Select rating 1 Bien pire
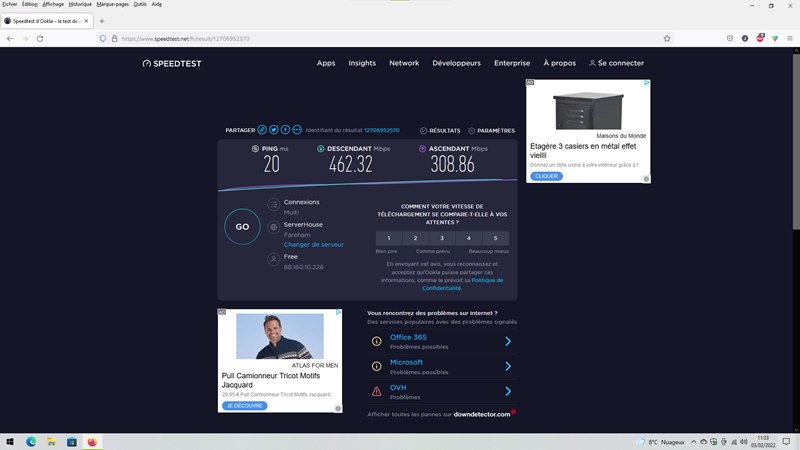 pos(389,238)
